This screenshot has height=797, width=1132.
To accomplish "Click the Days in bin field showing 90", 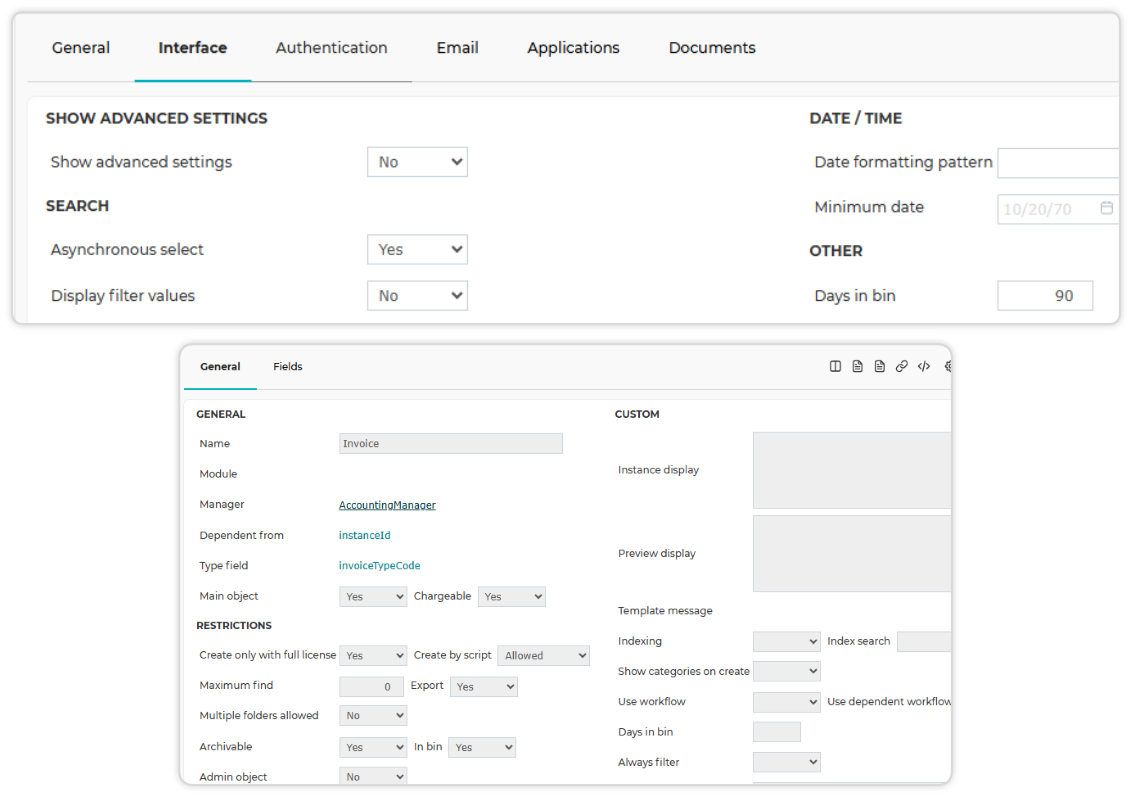I will [x=1045, y=296].
